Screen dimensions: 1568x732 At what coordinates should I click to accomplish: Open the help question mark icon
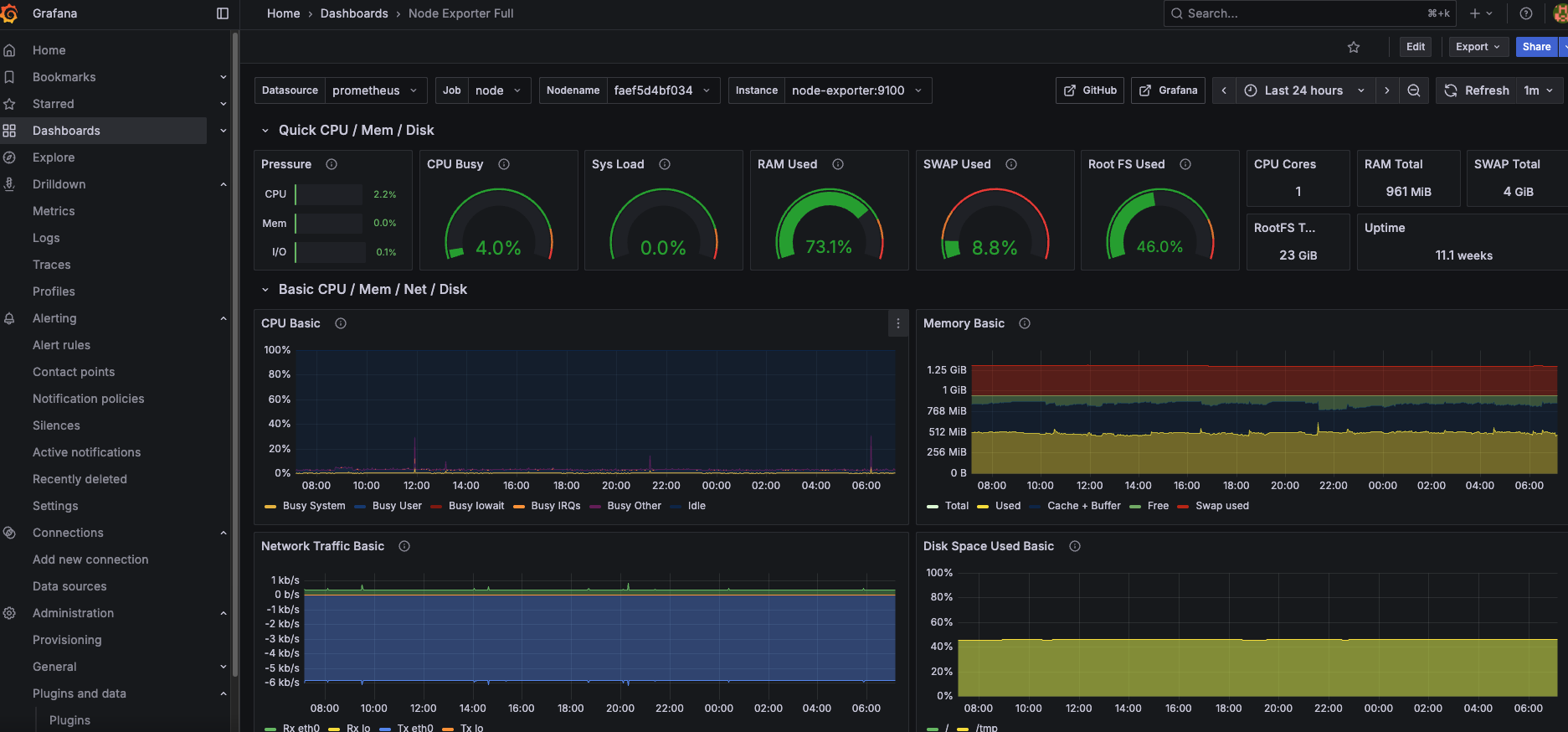coord(1526,13)
